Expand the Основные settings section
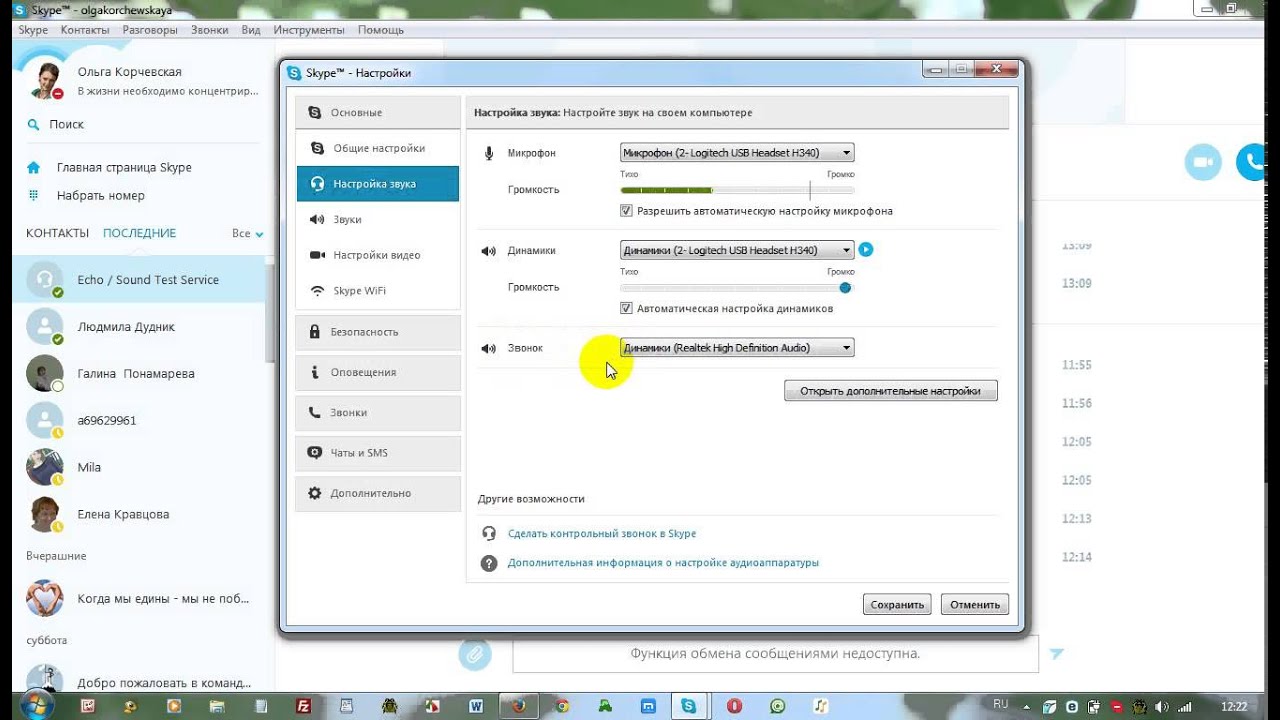 tap(378, 113)
